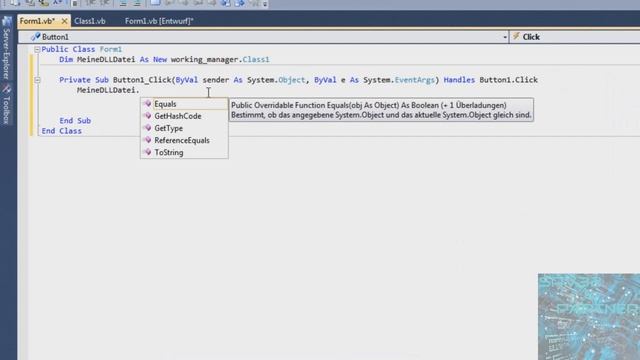
Task: Open the Class1.vb tab
Action: click(x=90, y=21)
